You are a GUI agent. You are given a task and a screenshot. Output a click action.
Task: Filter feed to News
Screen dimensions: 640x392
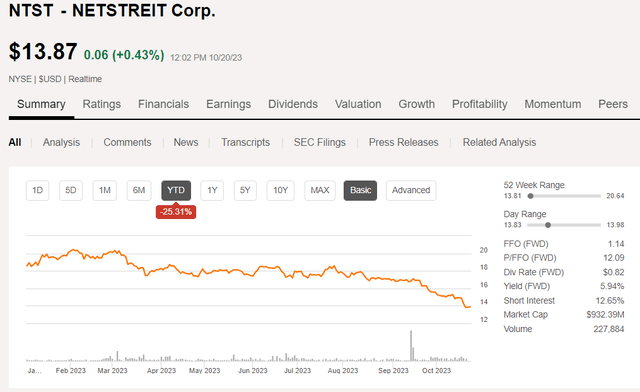[x=186, y=142]
